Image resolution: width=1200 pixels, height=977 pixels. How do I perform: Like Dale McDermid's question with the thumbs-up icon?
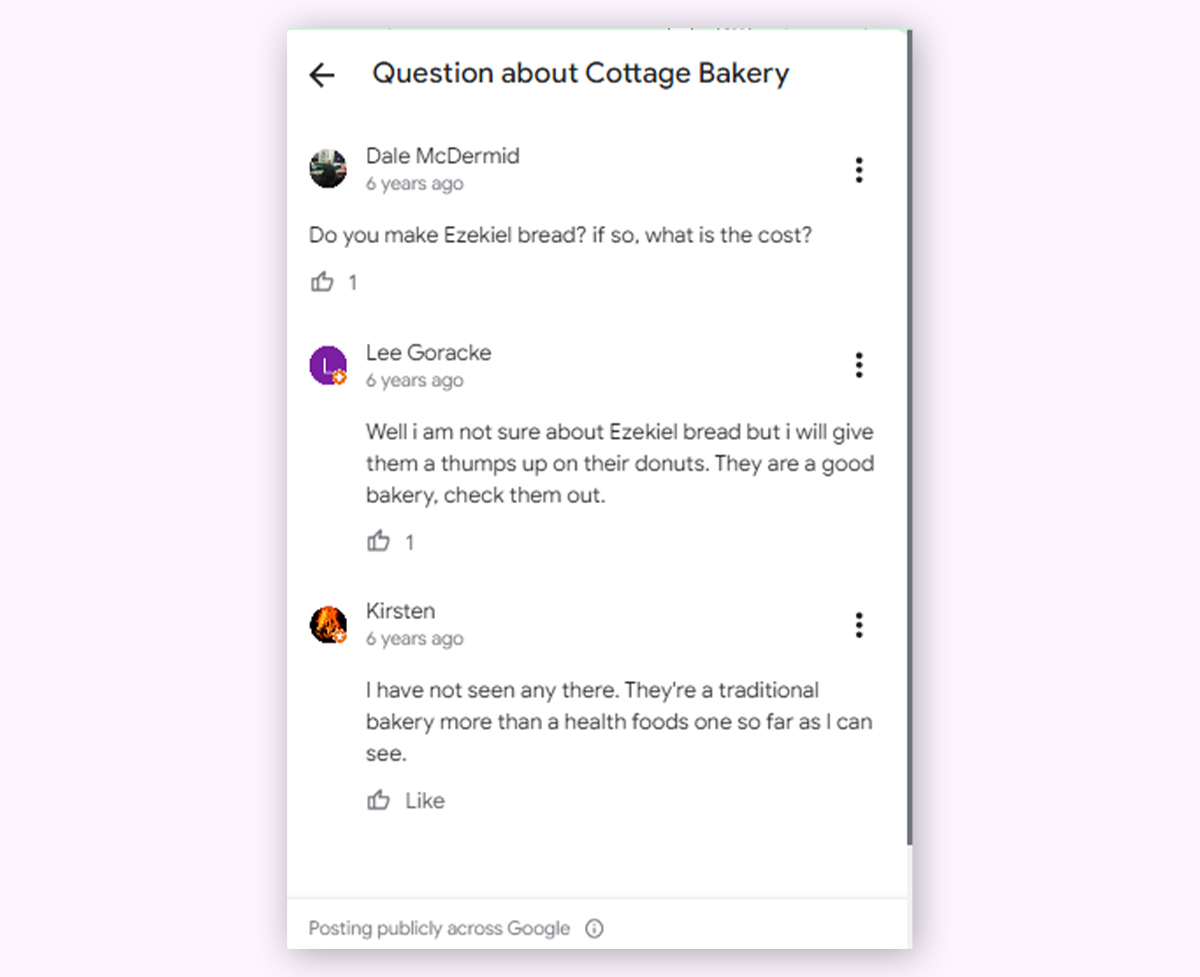tap(321, 282)
